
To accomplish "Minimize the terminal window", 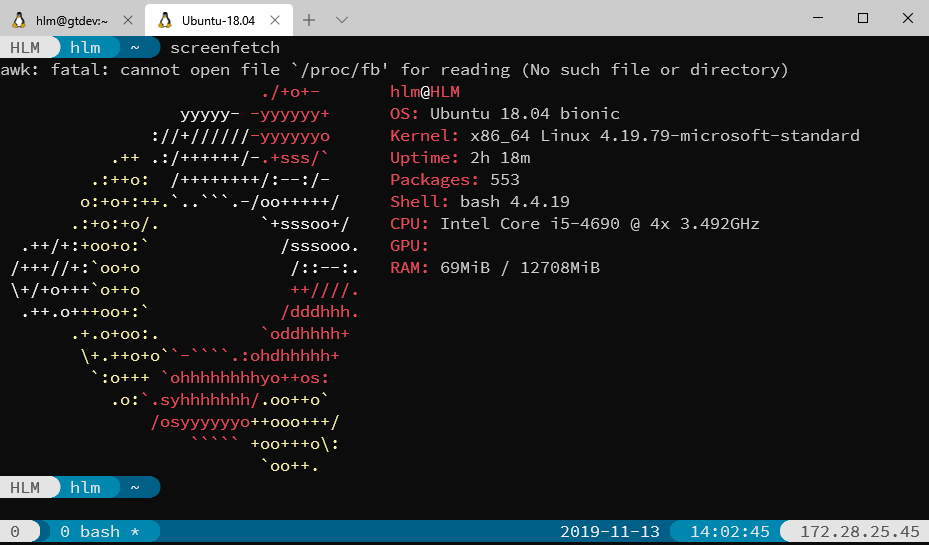I will click(x=818, y=18).
